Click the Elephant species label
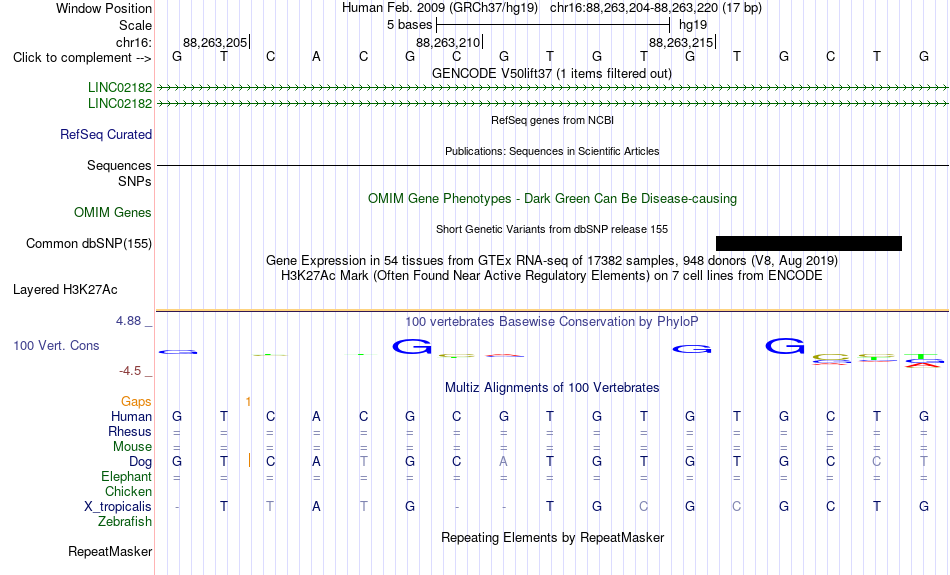Image resolution: width=950 pixels, height=575 pixels. (127, 476)
